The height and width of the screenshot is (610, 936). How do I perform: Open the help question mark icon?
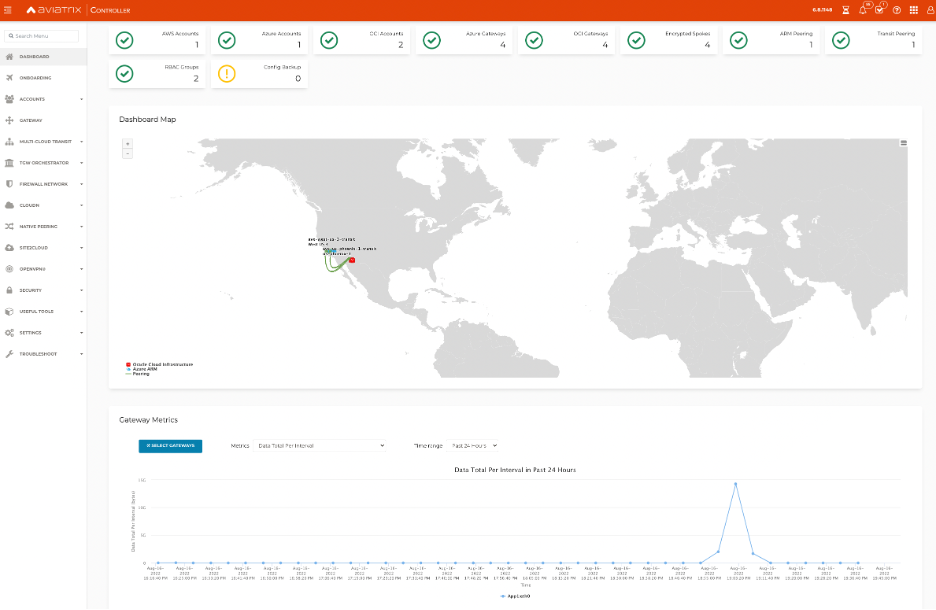[x=895, y=10]
